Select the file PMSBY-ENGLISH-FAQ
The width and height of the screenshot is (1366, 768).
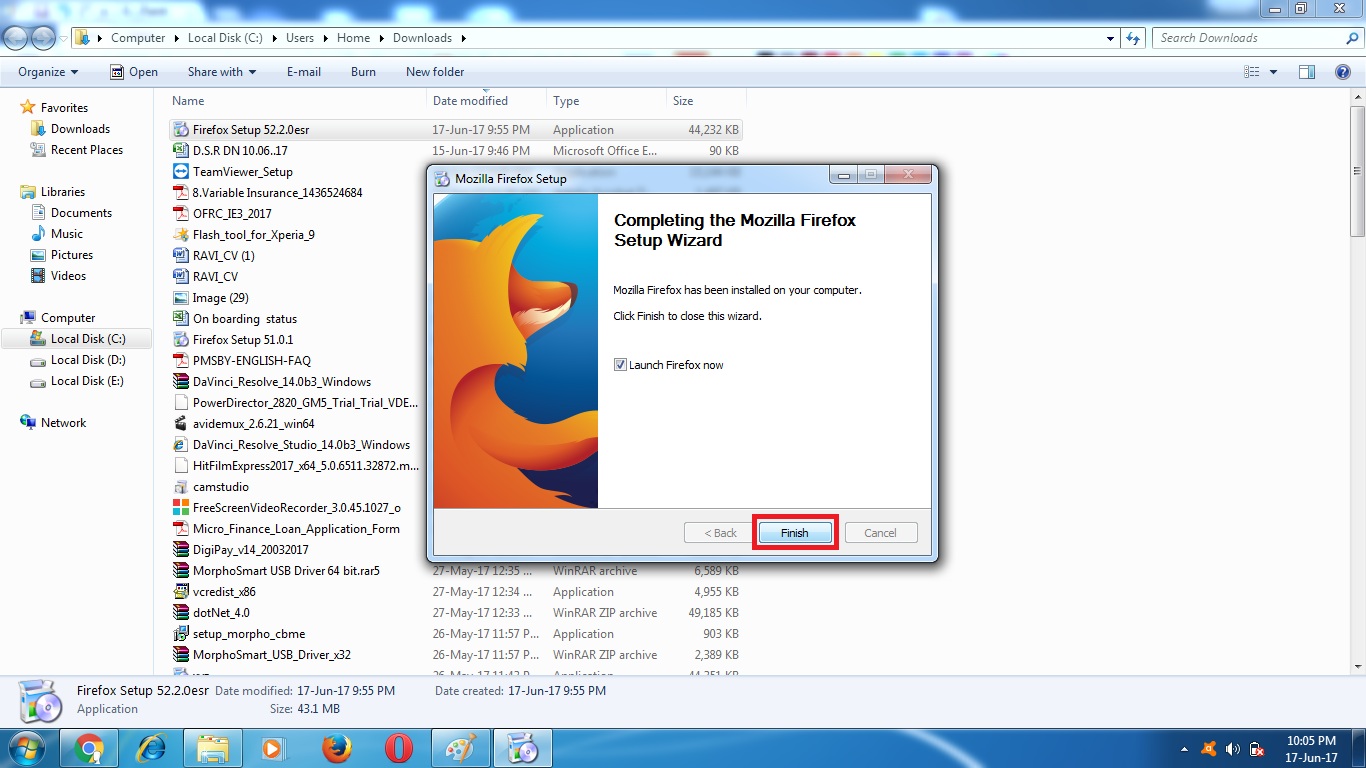(x=252, y=361)
